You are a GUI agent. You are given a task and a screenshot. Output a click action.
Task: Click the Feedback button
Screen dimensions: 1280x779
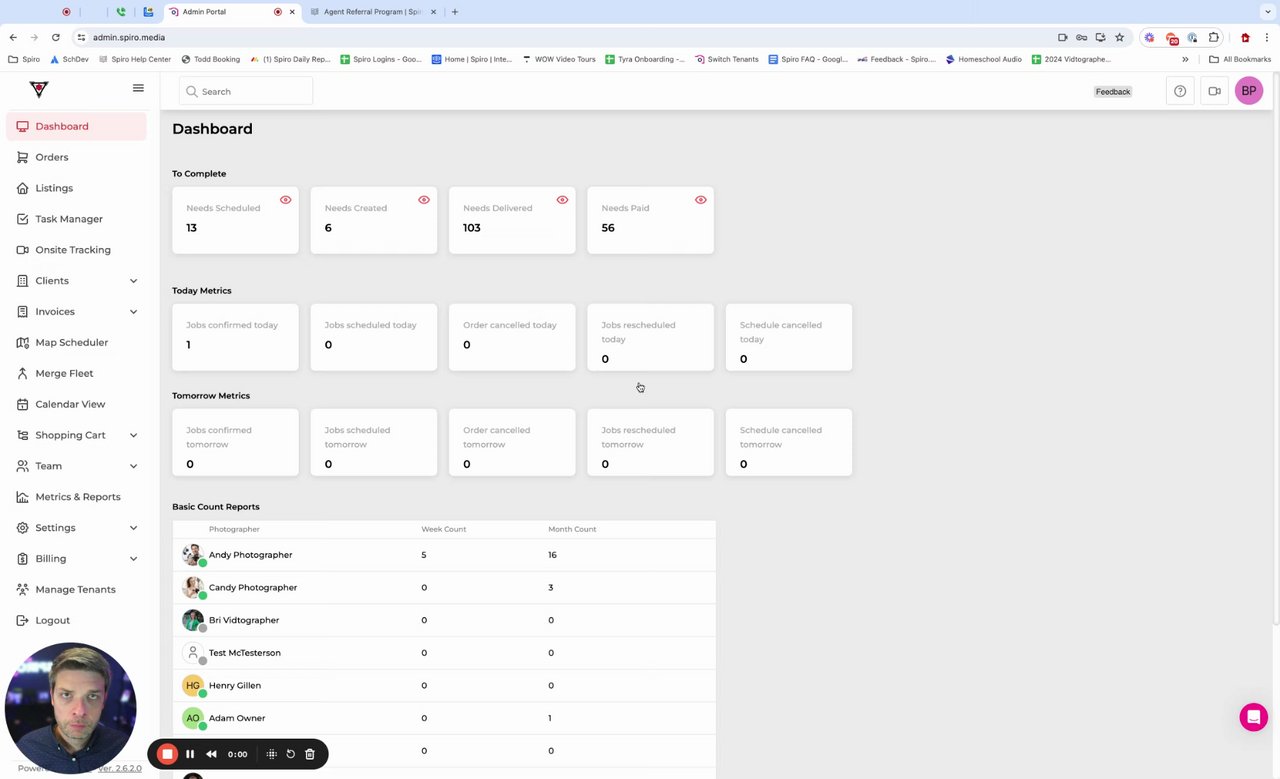pyautogui.click(x=1113, y=92)
